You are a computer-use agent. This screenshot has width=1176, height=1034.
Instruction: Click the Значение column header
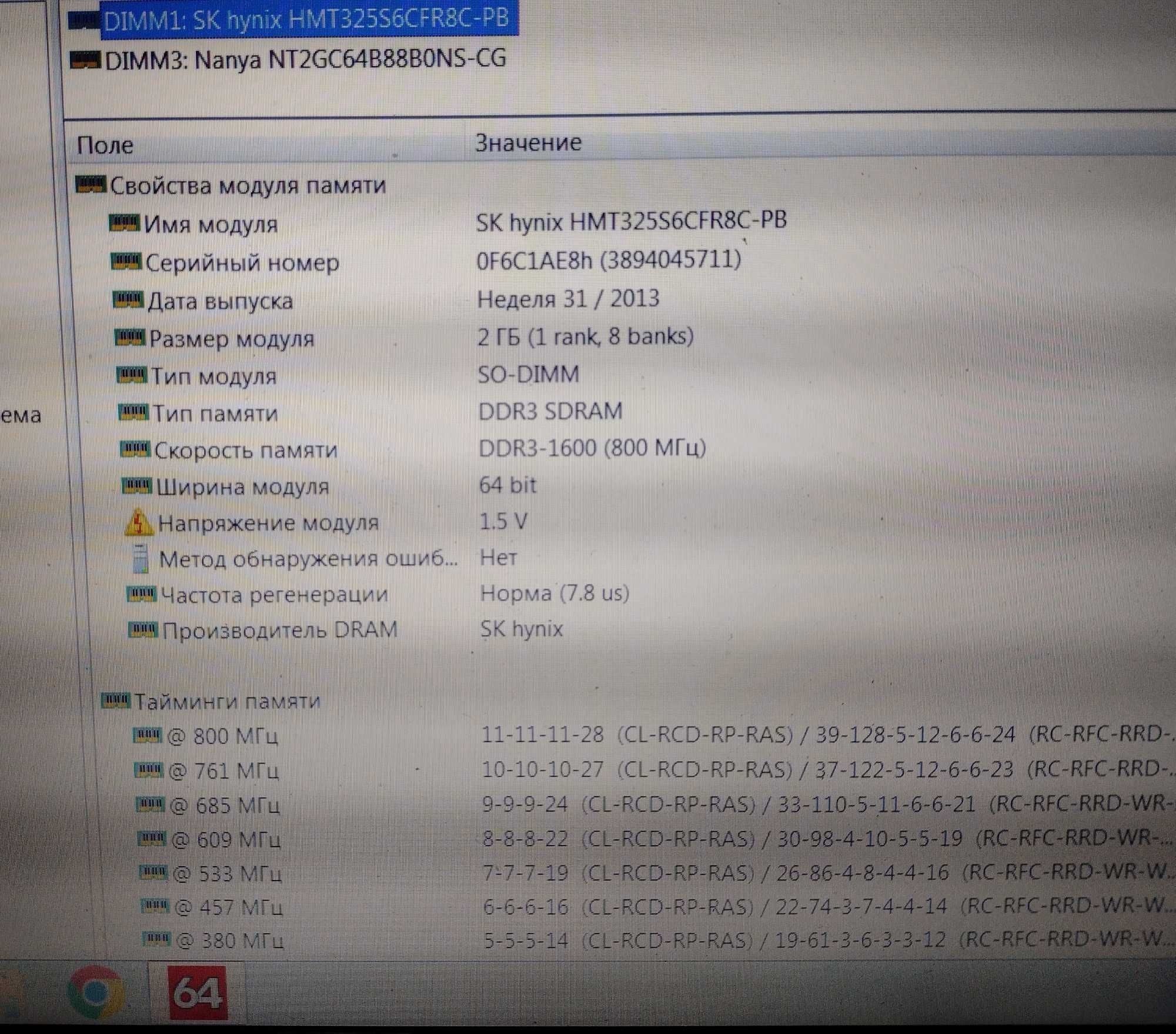(529, 142)
